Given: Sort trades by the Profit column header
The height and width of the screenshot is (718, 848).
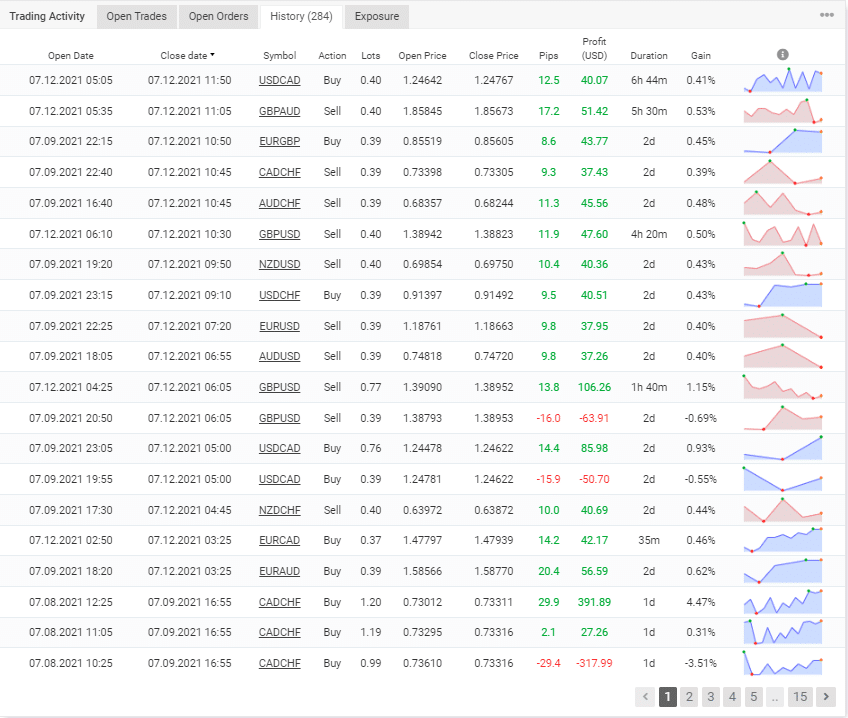Looking at the screenshot, I should pyautogui.click(x=594, y=50).
